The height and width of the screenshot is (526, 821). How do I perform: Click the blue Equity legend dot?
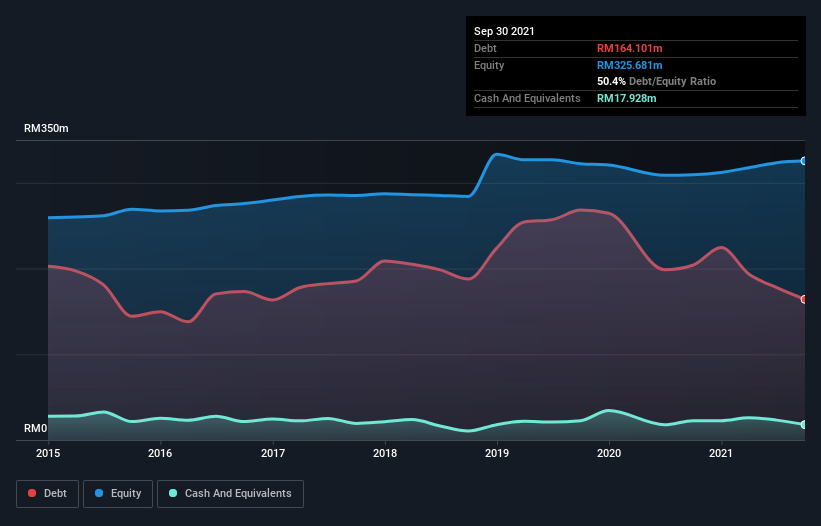pos(99,493)
